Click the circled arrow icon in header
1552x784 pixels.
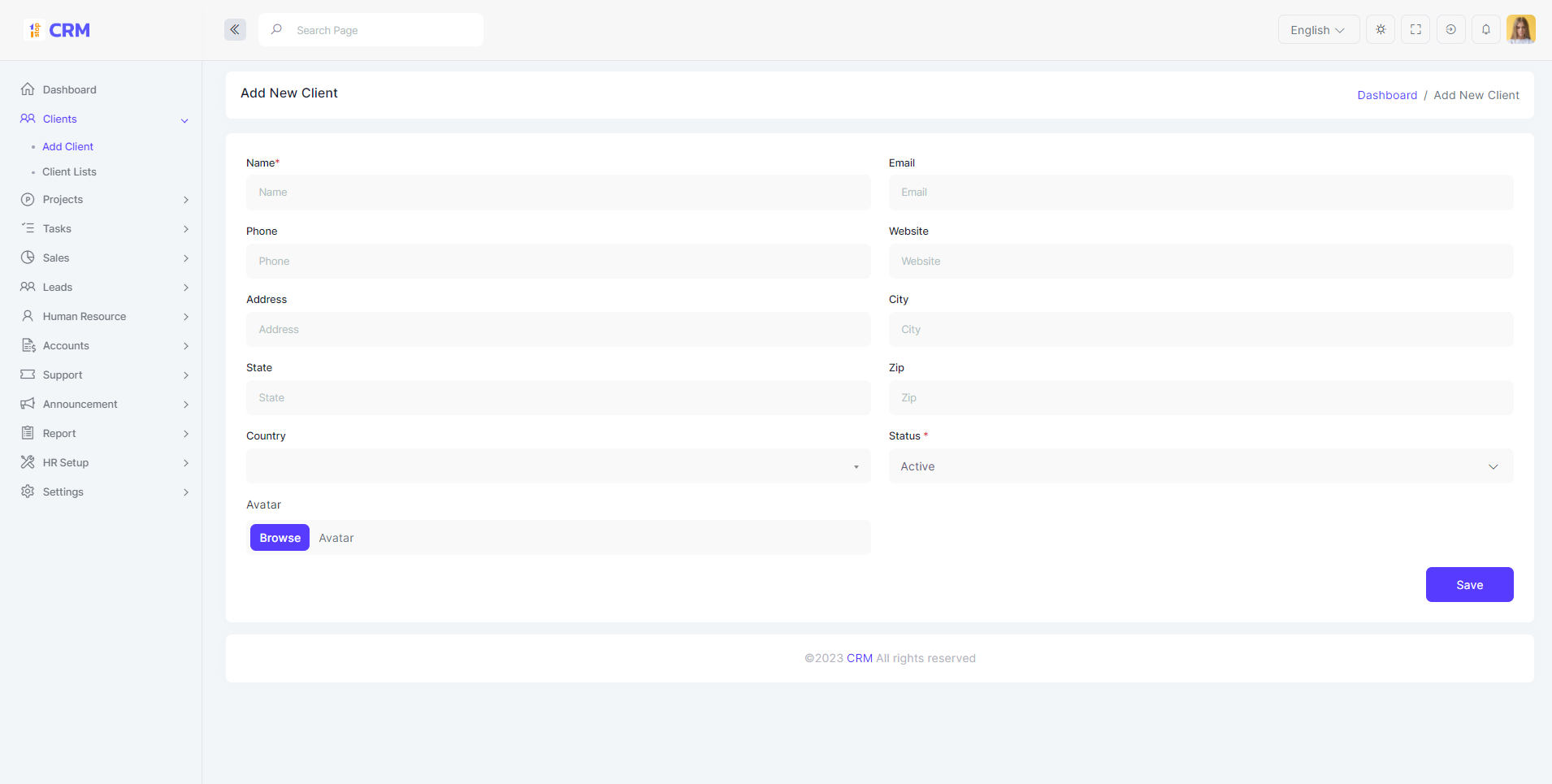[1450, 30]
